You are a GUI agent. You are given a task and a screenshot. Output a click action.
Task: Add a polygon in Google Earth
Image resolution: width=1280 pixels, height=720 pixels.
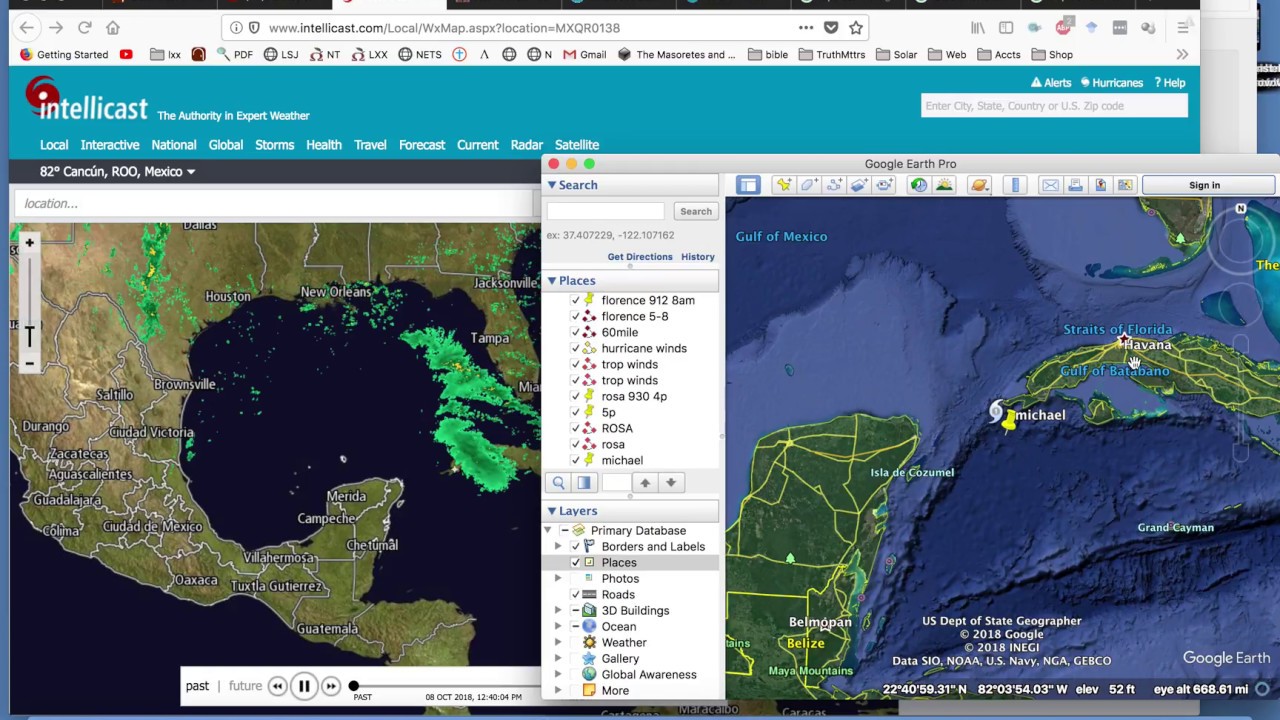tap(808, 185)
